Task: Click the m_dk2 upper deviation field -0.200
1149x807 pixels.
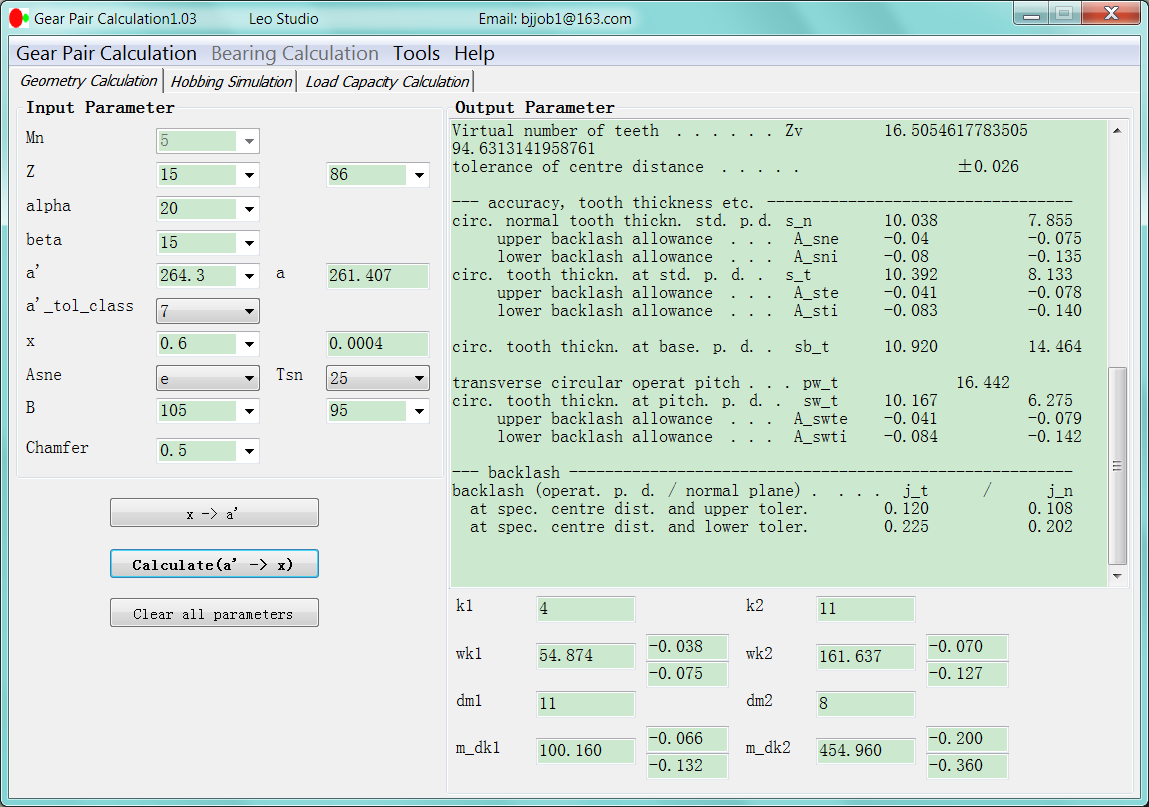Action: point(967,739)
